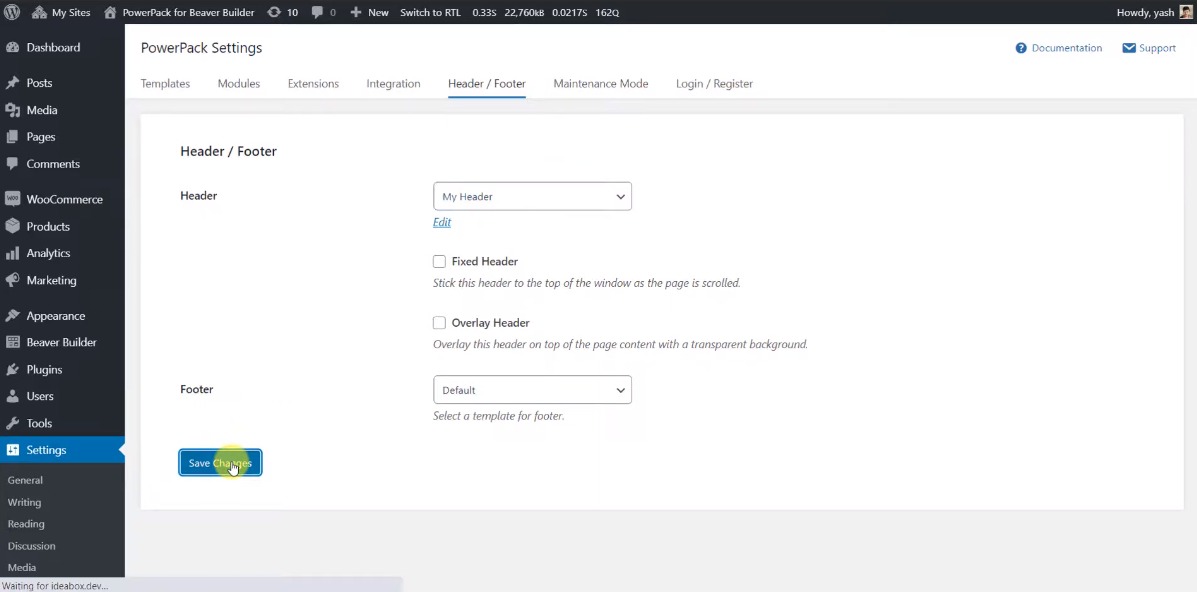1197x592 pixels.
Task: Save the Header / Footer settings
Action: 220,462
